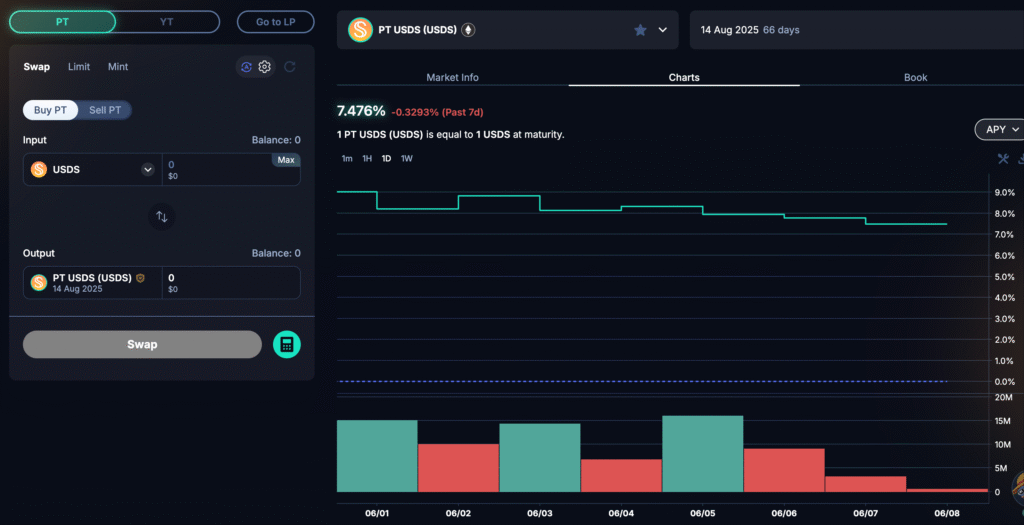Click the 06/01 green volume bar
This screenshot has width=1024, height=525.
click(x=377, y=456)
